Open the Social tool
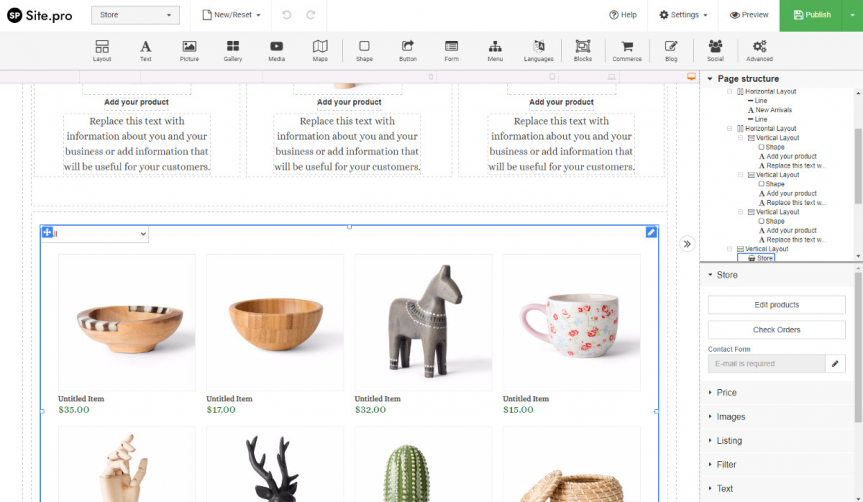863x502 pixels. click(x=715, y=50)
